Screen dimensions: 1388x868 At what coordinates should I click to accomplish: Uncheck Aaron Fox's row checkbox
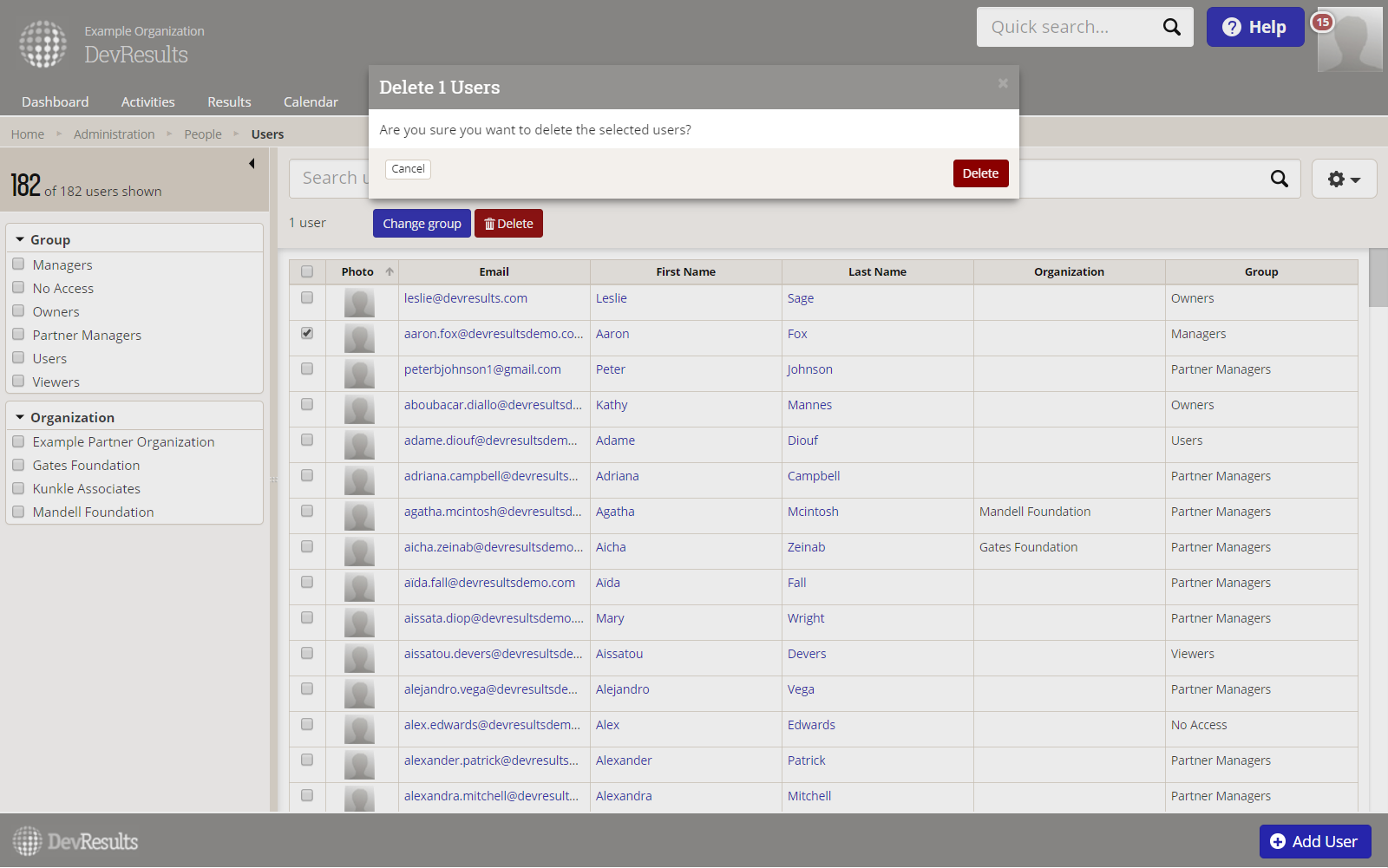307,333
